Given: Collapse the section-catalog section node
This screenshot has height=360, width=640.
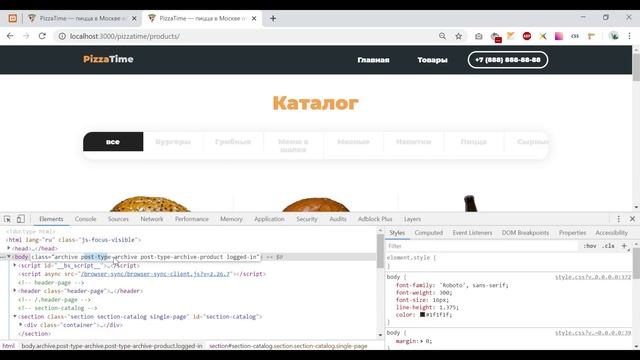Looking at the screenshot, I should pos(15,316).
